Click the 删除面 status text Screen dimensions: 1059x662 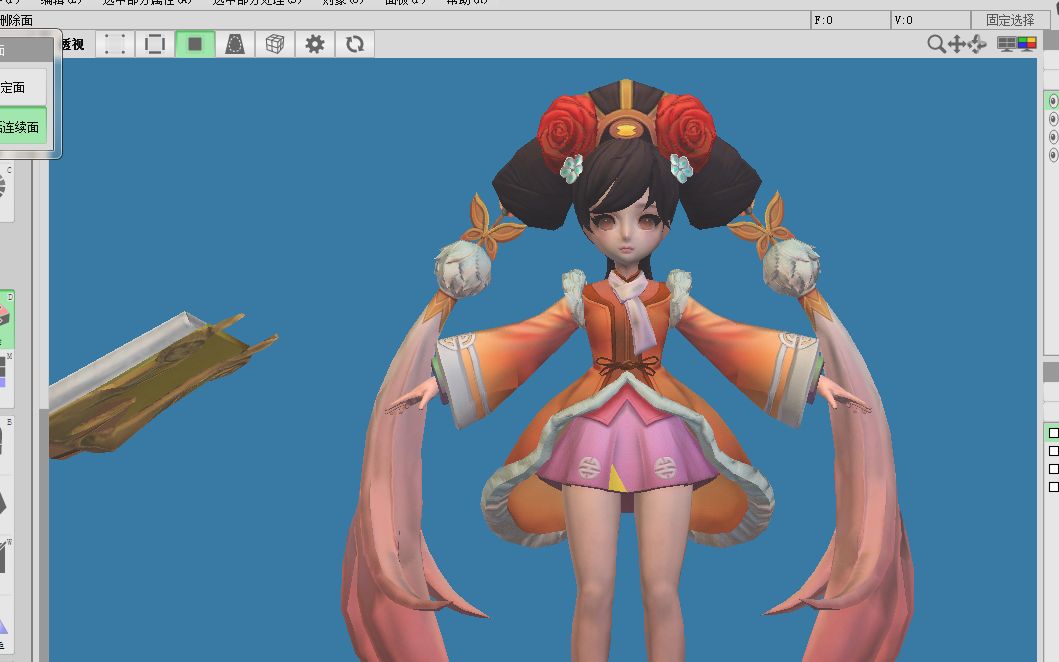tap(16, 20)
